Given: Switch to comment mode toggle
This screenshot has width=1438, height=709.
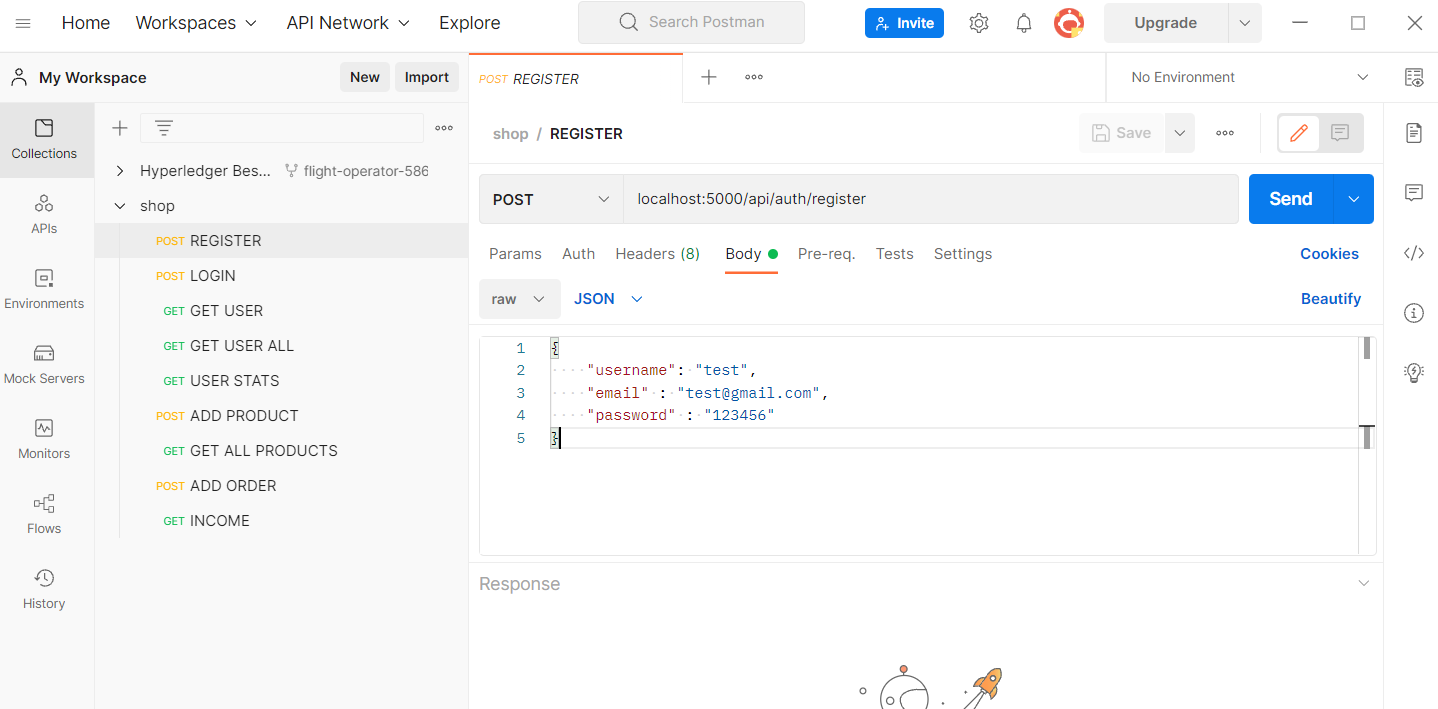Looking at the screenshot, I should [1340, 133].
